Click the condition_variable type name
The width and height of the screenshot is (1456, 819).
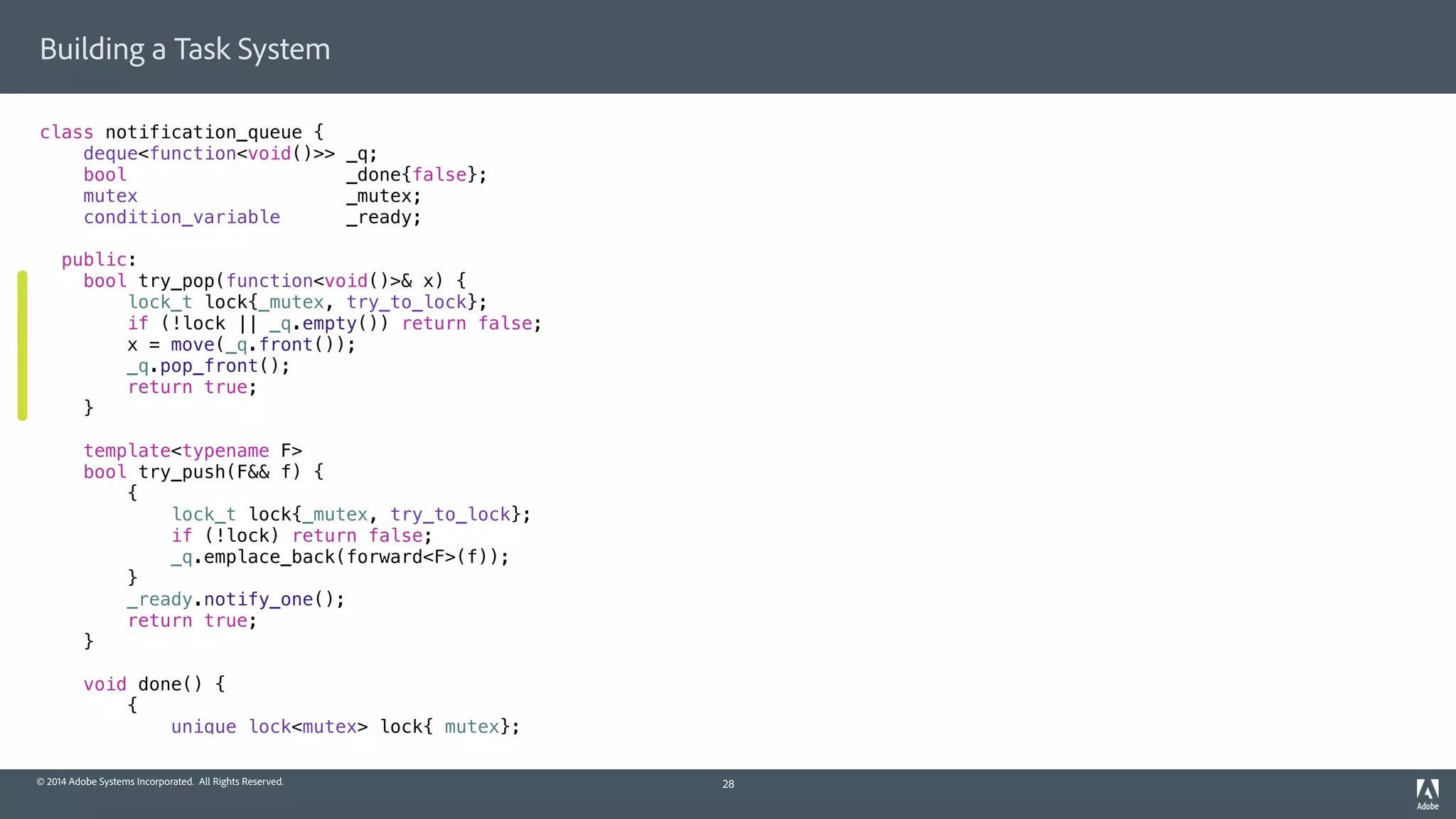[182, 218]
